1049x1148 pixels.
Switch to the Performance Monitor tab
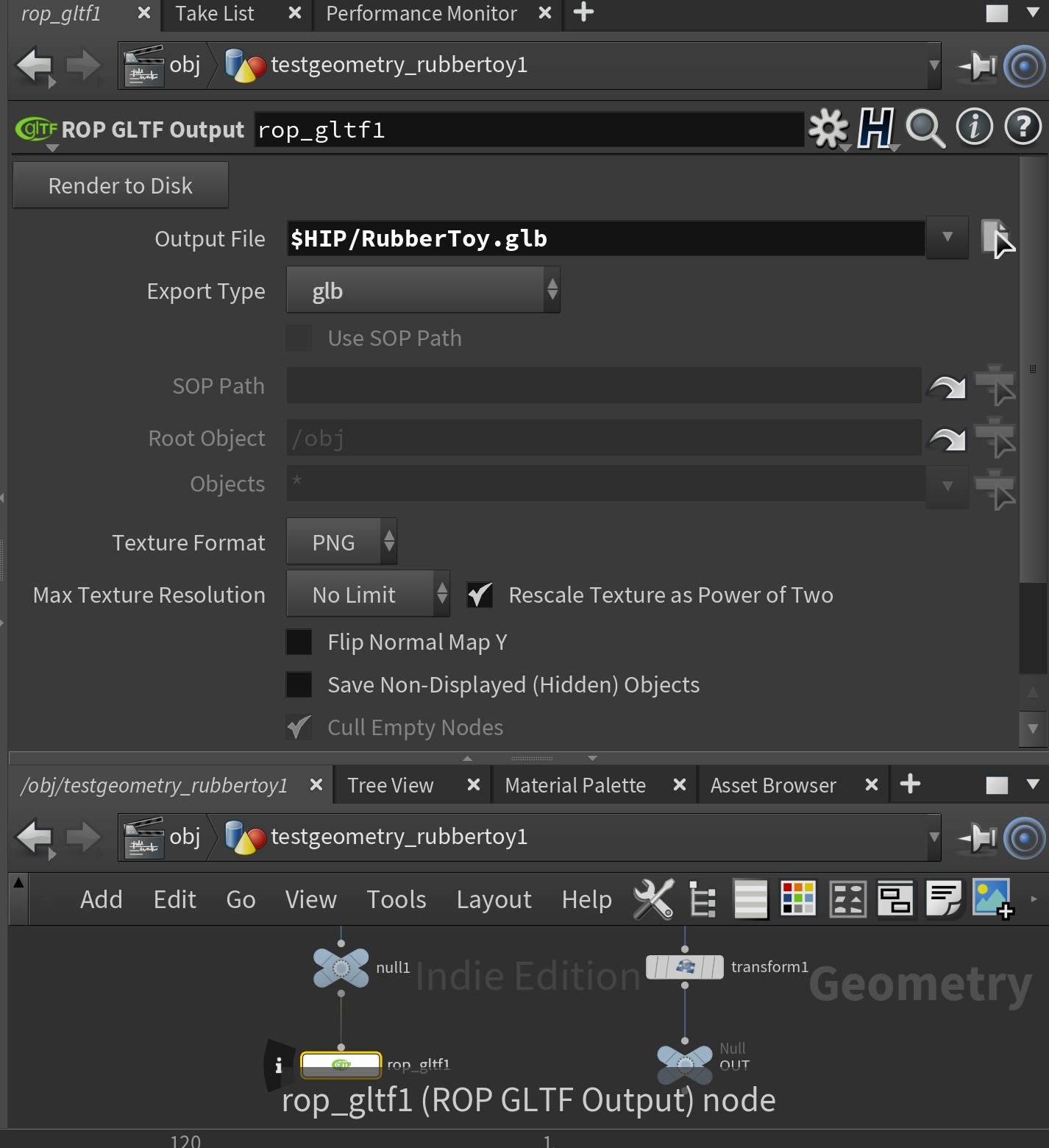422,14
